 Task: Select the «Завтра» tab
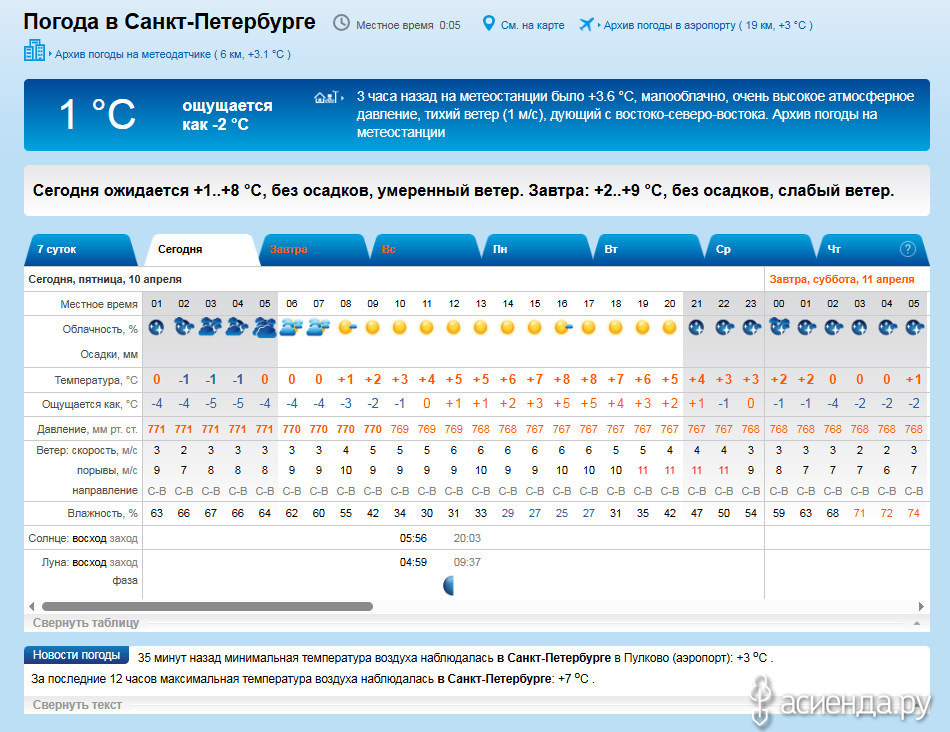289,249
